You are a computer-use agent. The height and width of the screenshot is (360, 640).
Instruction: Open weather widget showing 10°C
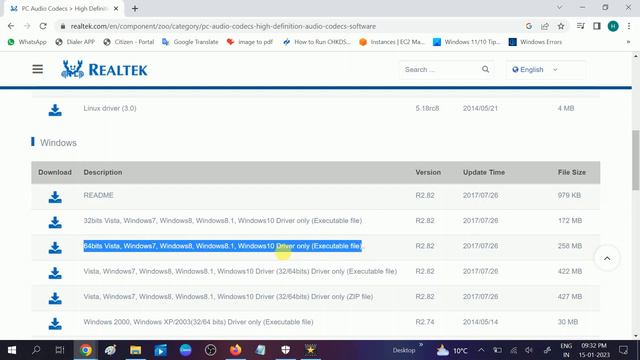pos(452,350)
